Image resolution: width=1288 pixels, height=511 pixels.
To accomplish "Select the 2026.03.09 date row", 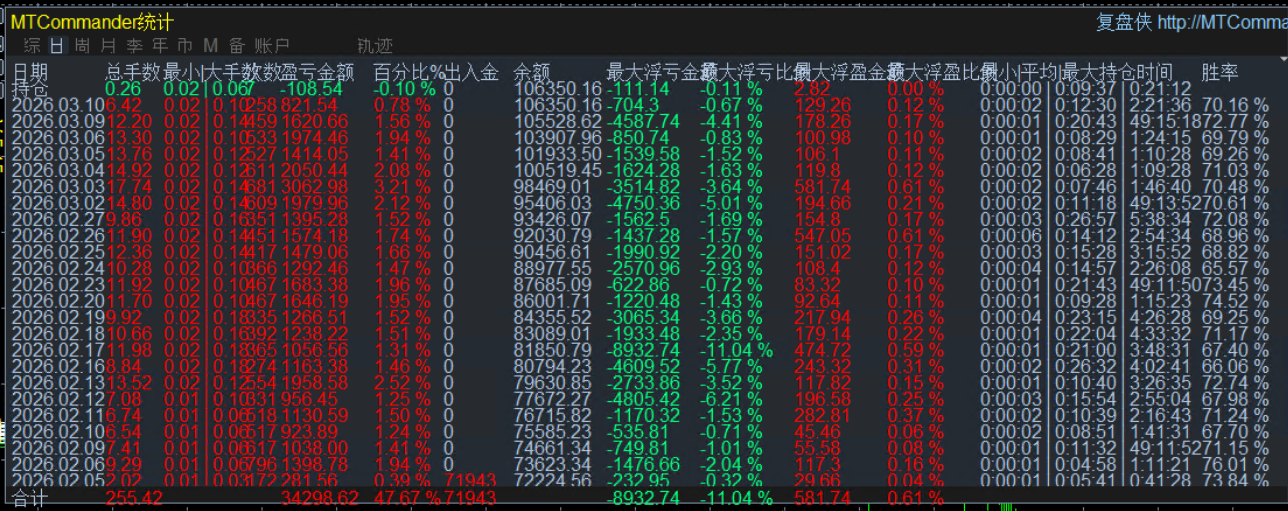I will point(58,121).
